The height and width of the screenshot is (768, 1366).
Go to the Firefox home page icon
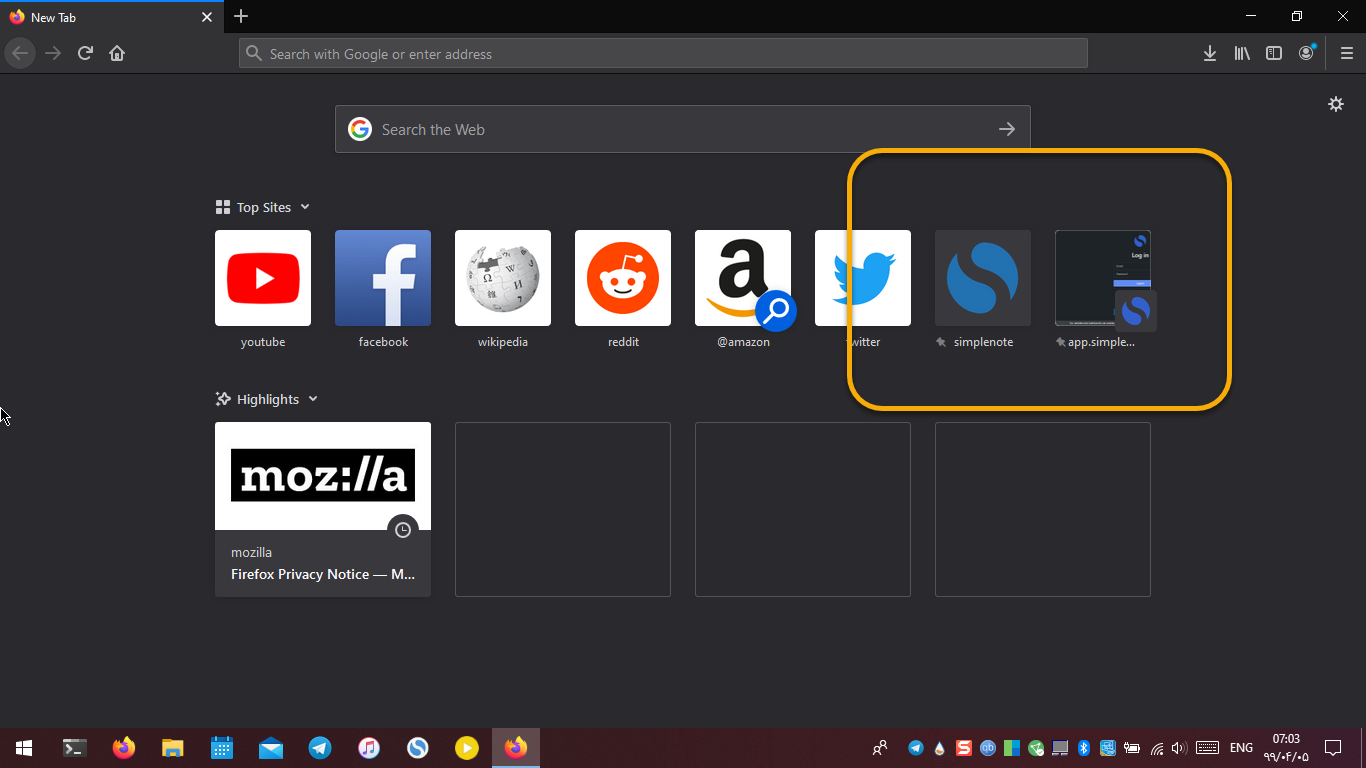117,53
